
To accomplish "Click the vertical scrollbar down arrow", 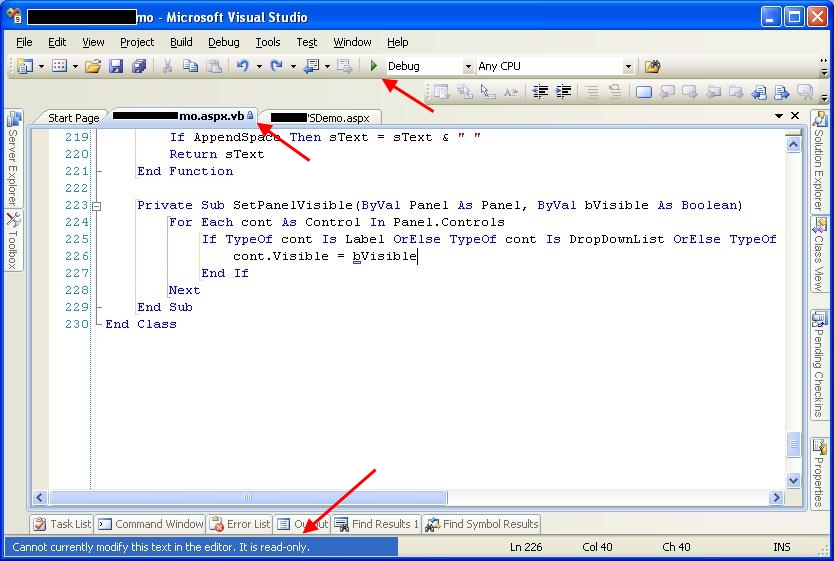I will 793,480.
